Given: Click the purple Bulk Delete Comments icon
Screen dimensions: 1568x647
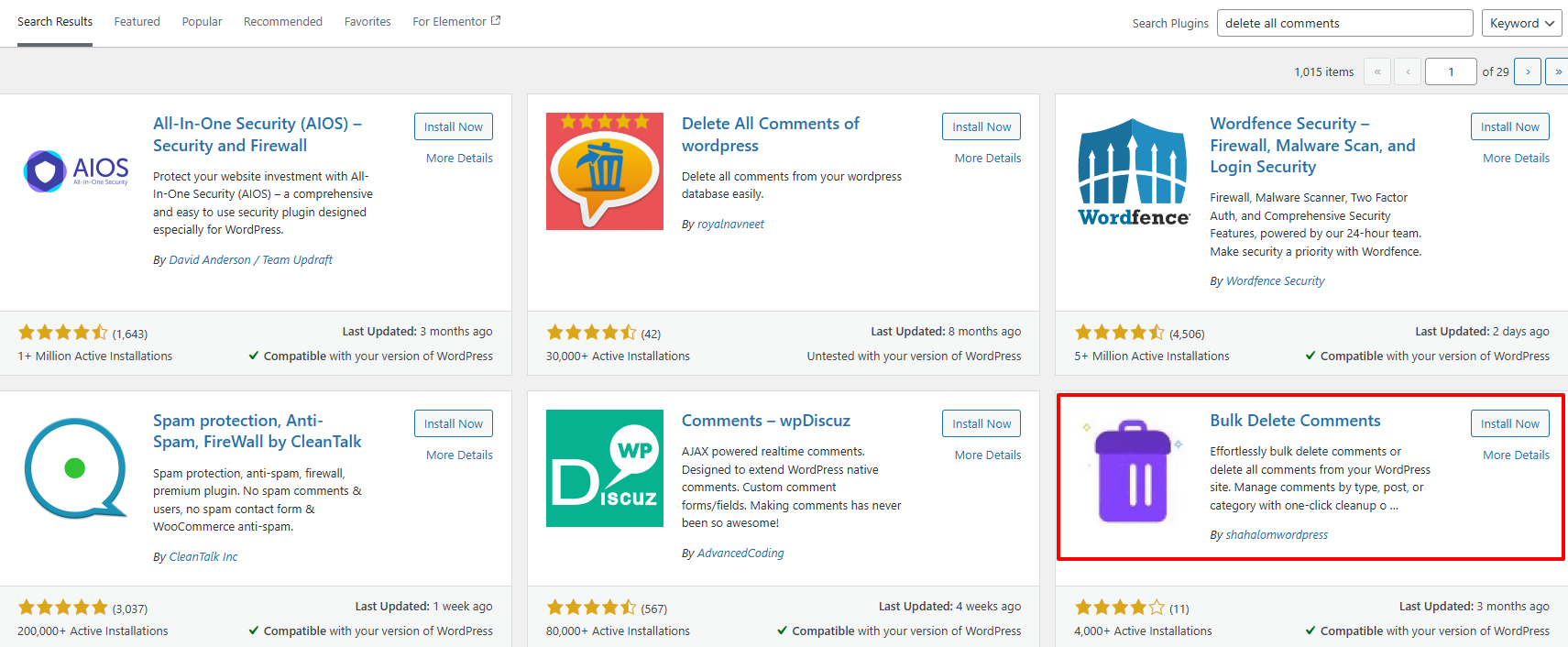Looking at the screenshot, I should pyautogui.click(x=1133, y=471).
